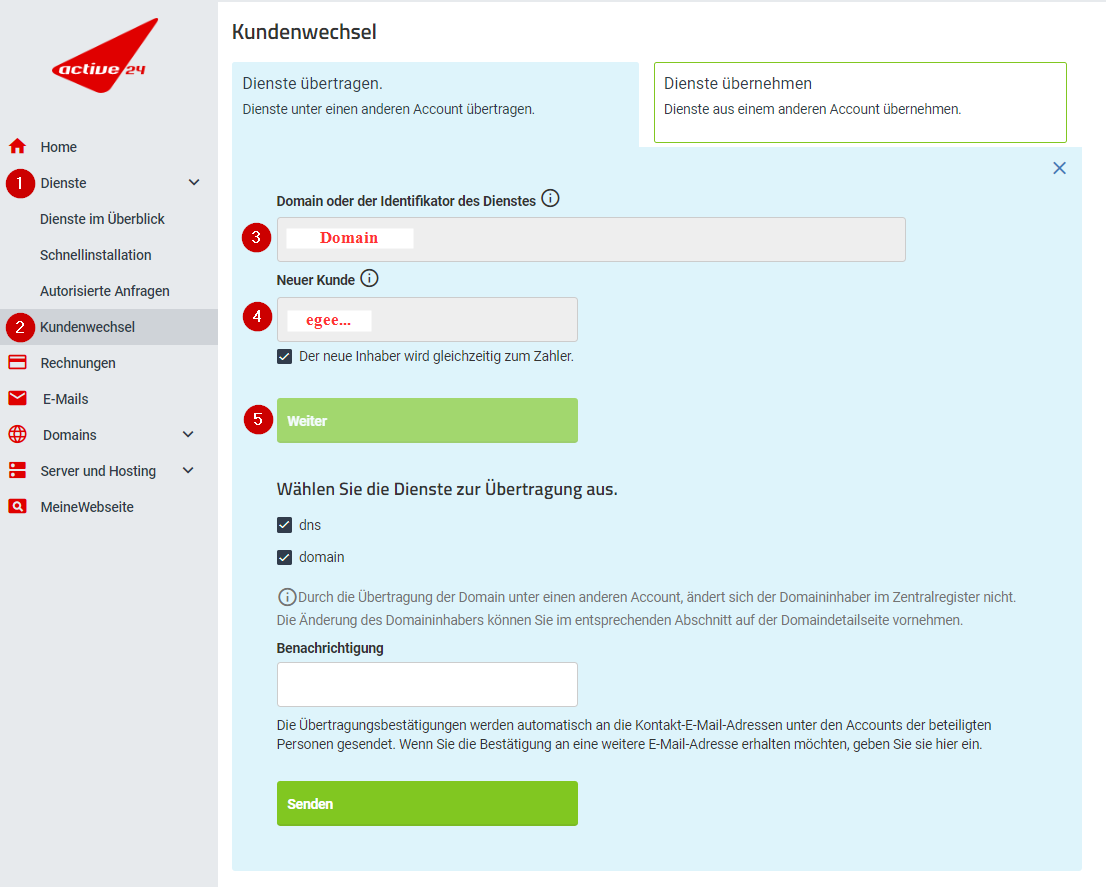Viewport: 1106px width, 887px height.
Task: Click the E-Mails envelope icon
Action: pyautogui.click(x=17, y=399)
